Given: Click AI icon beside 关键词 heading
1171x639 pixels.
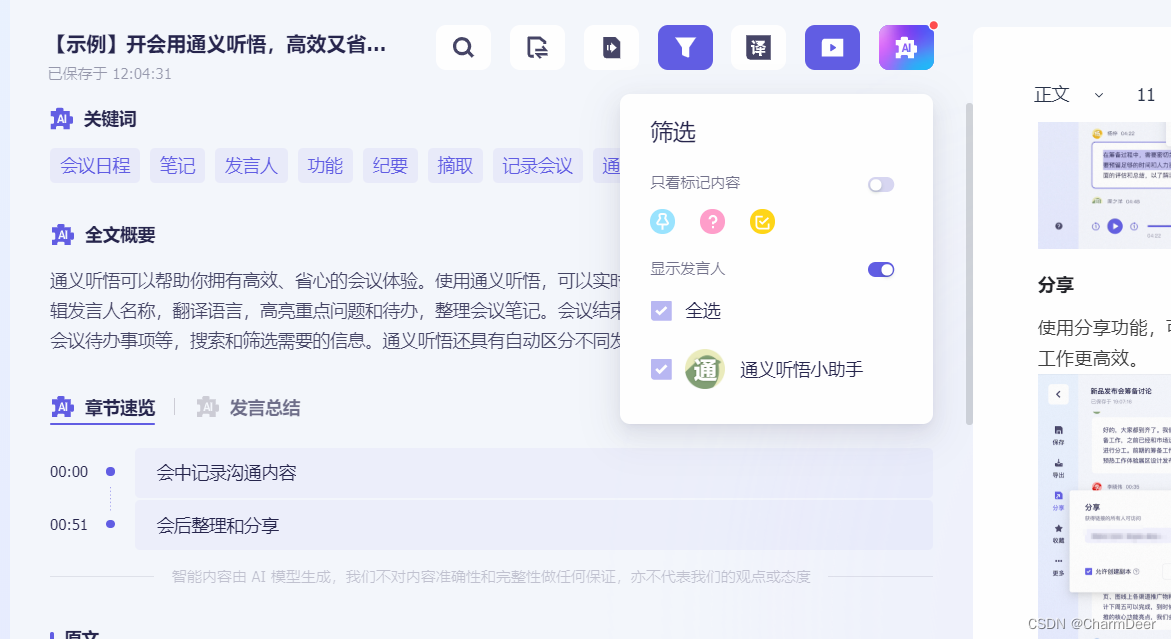Looking at the screenshot, I should click(61, 119).
